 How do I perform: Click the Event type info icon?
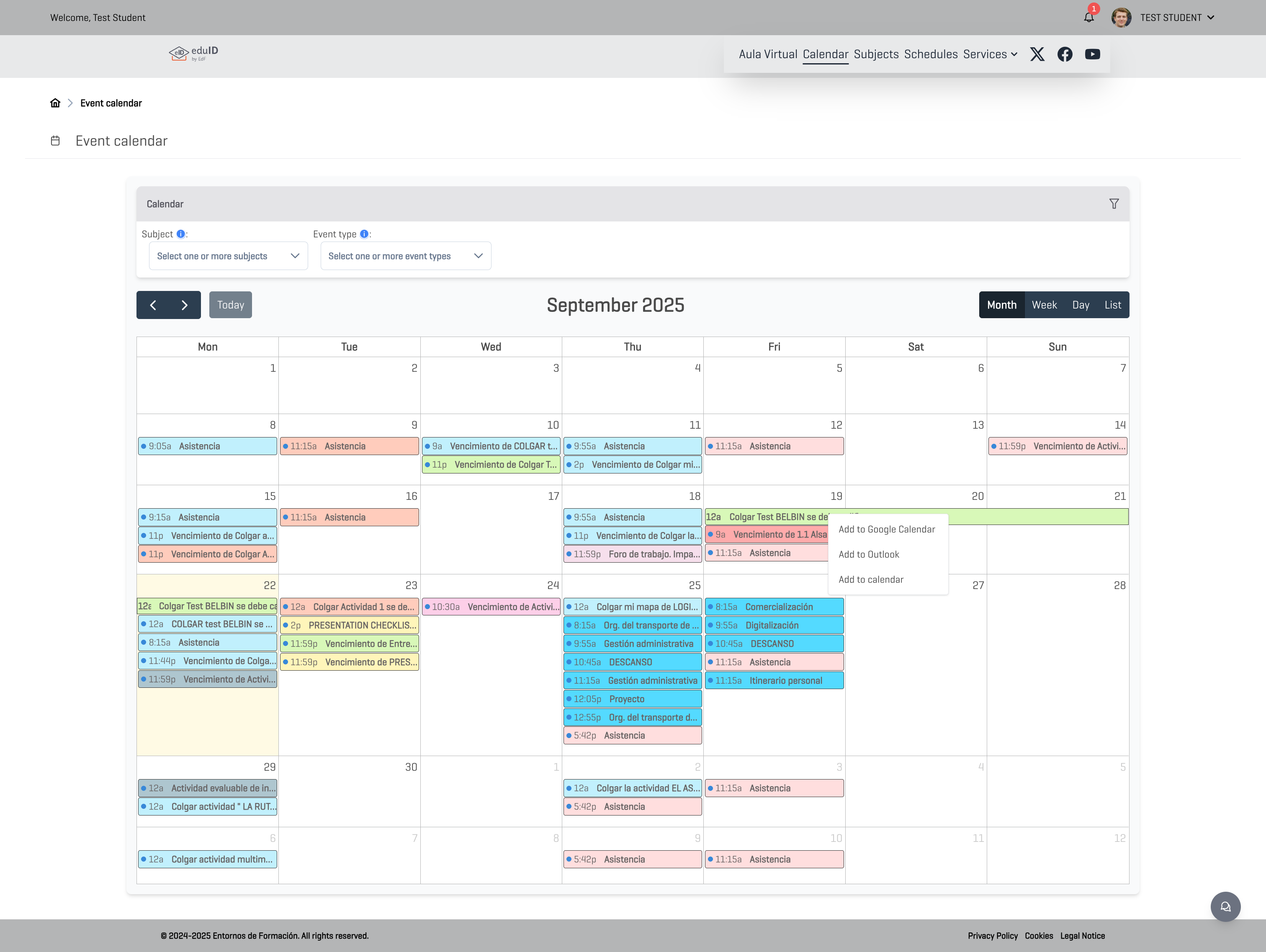coord(364,234)
